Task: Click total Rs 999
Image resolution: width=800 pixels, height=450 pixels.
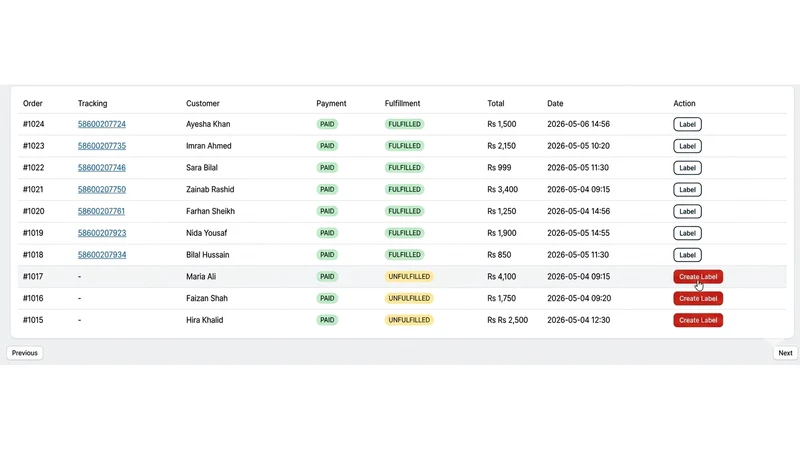Action: point(499,167)
